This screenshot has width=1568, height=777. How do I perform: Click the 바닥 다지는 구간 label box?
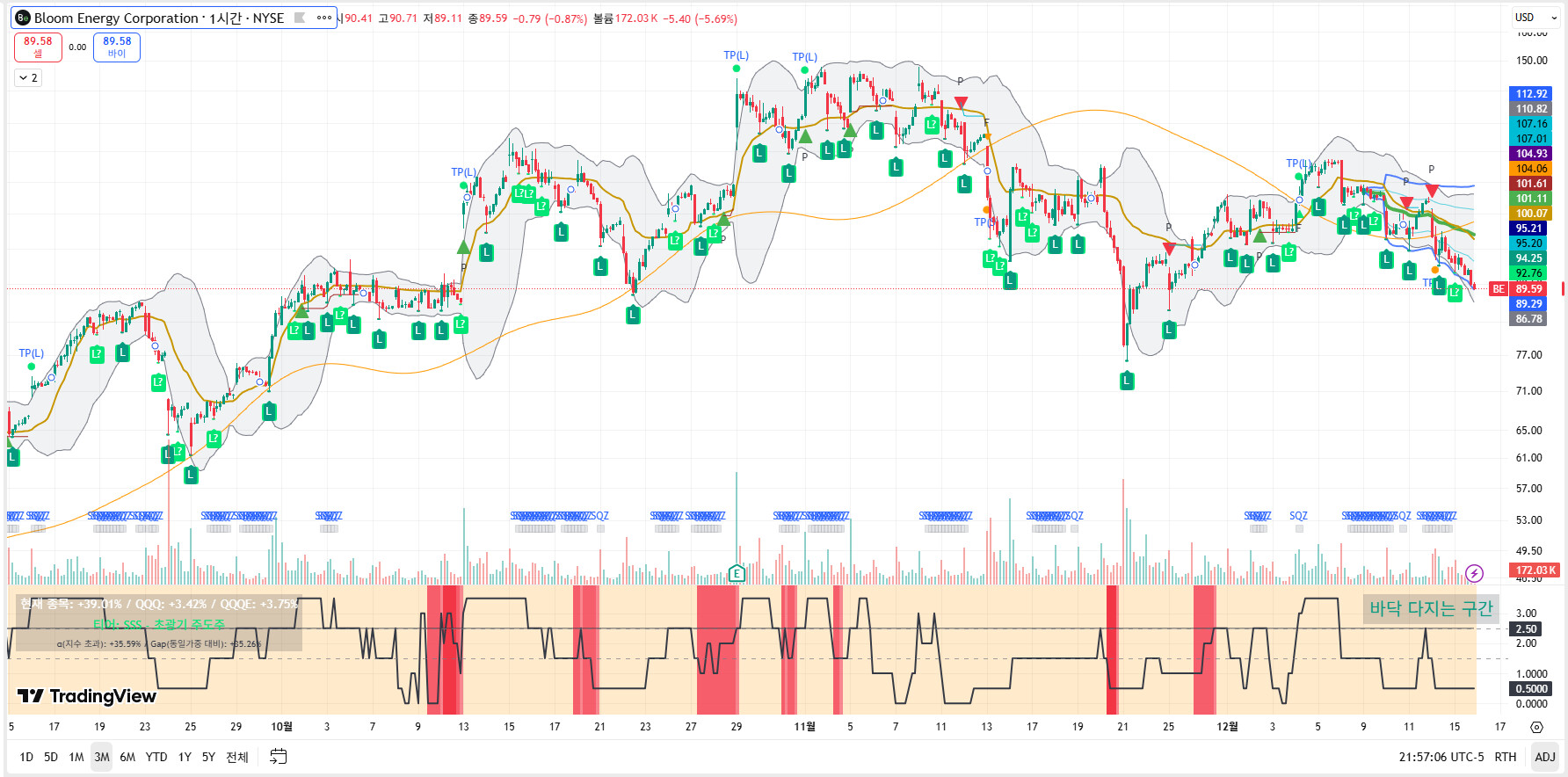coord(1431,608)
